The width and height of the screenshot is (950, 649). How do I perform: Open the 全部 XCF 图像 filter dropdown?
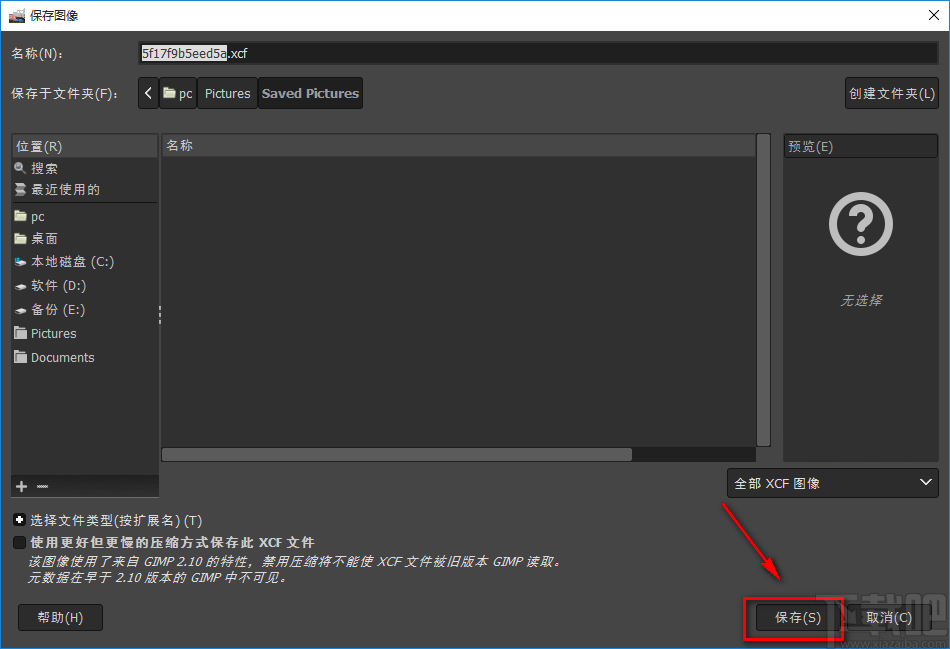832,483
